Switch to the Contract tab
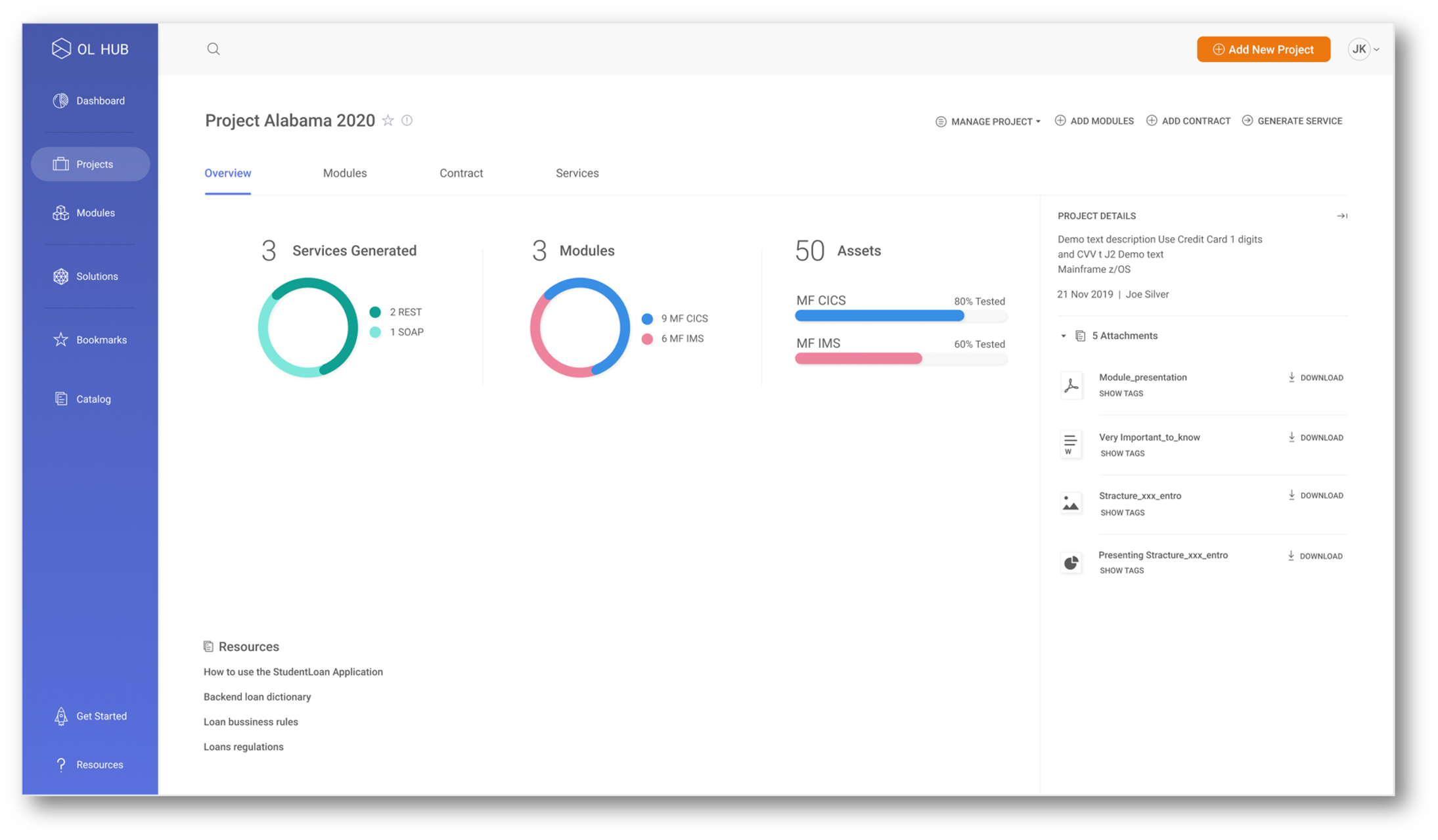 (x=461, y=173)
